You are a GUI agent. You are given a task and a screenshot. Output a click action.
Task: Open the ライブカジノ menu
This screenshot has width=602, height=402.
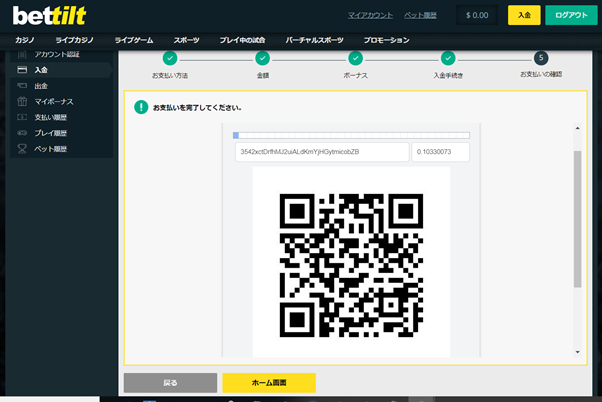pyautogui.click(x=74, y=40)
